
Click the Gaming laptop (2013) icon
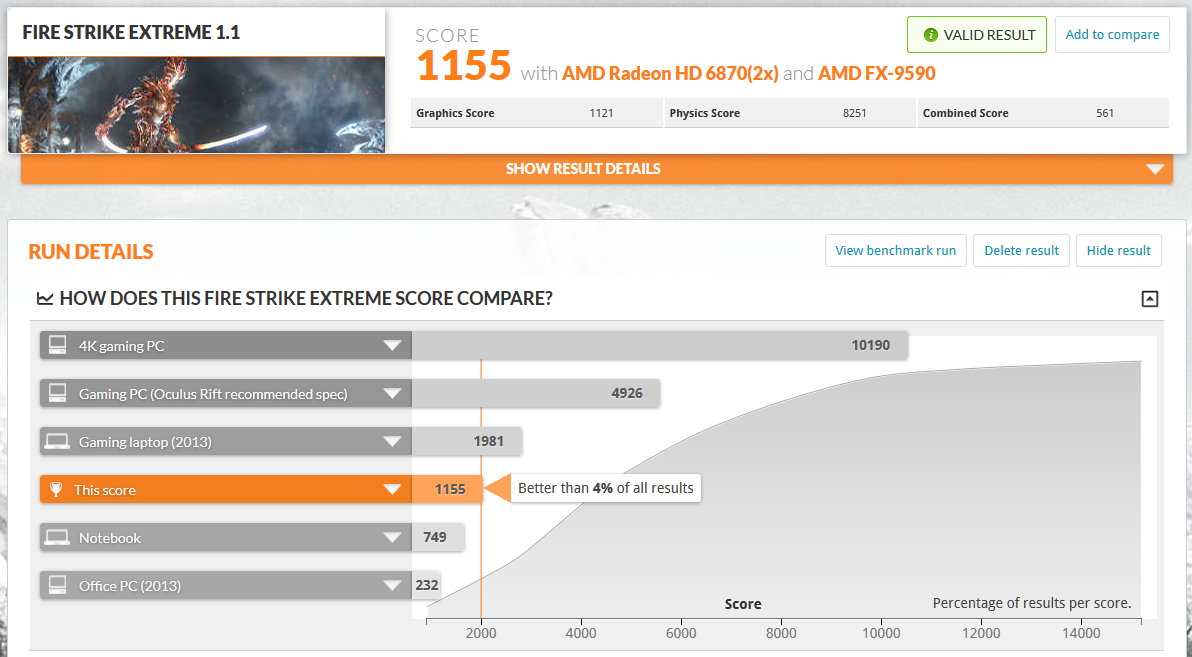click(57, 442)
